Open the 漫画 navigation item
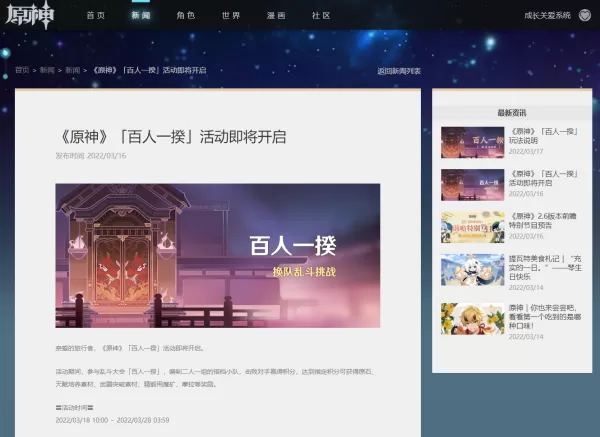The width and height of the screenshot is (600, 437). point(276,15)
